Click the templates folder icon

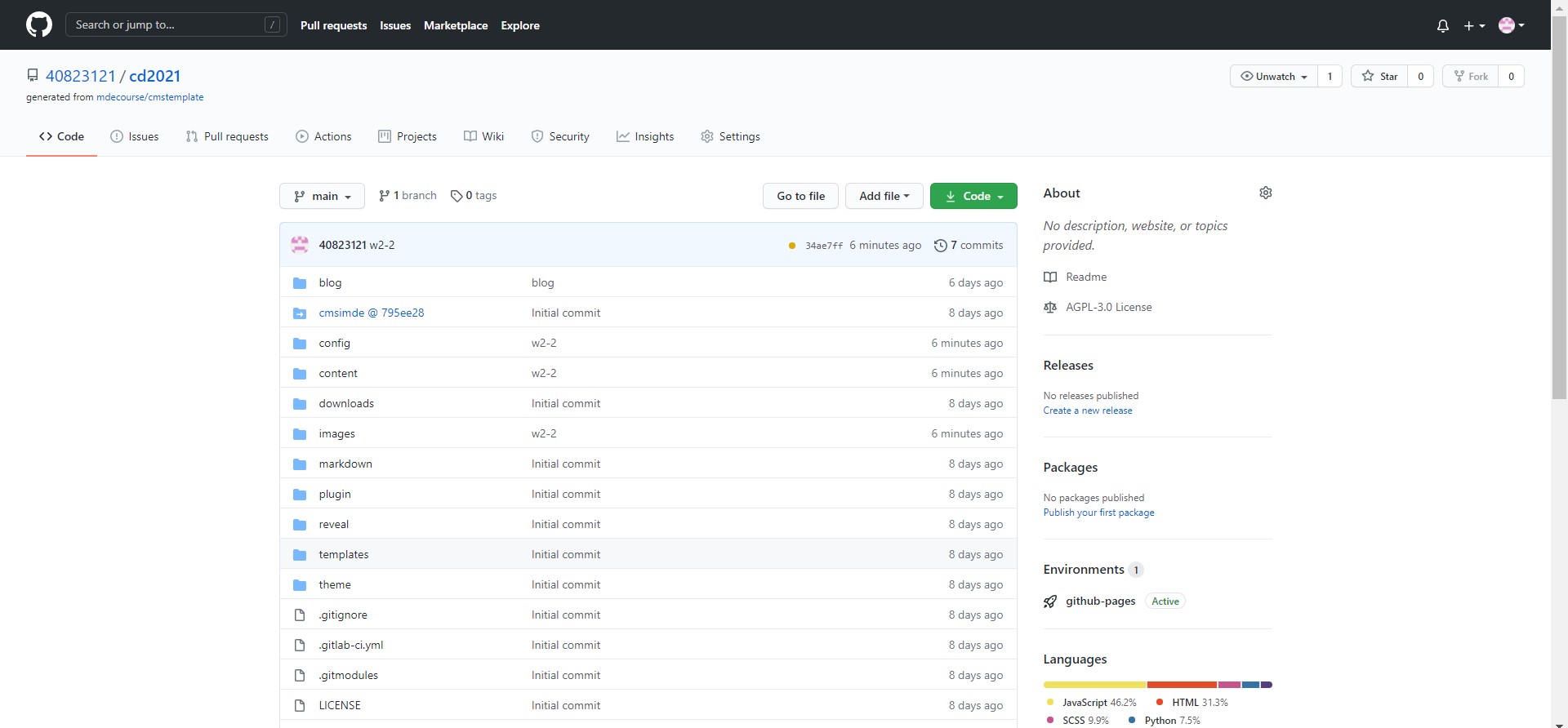[300, 554]
